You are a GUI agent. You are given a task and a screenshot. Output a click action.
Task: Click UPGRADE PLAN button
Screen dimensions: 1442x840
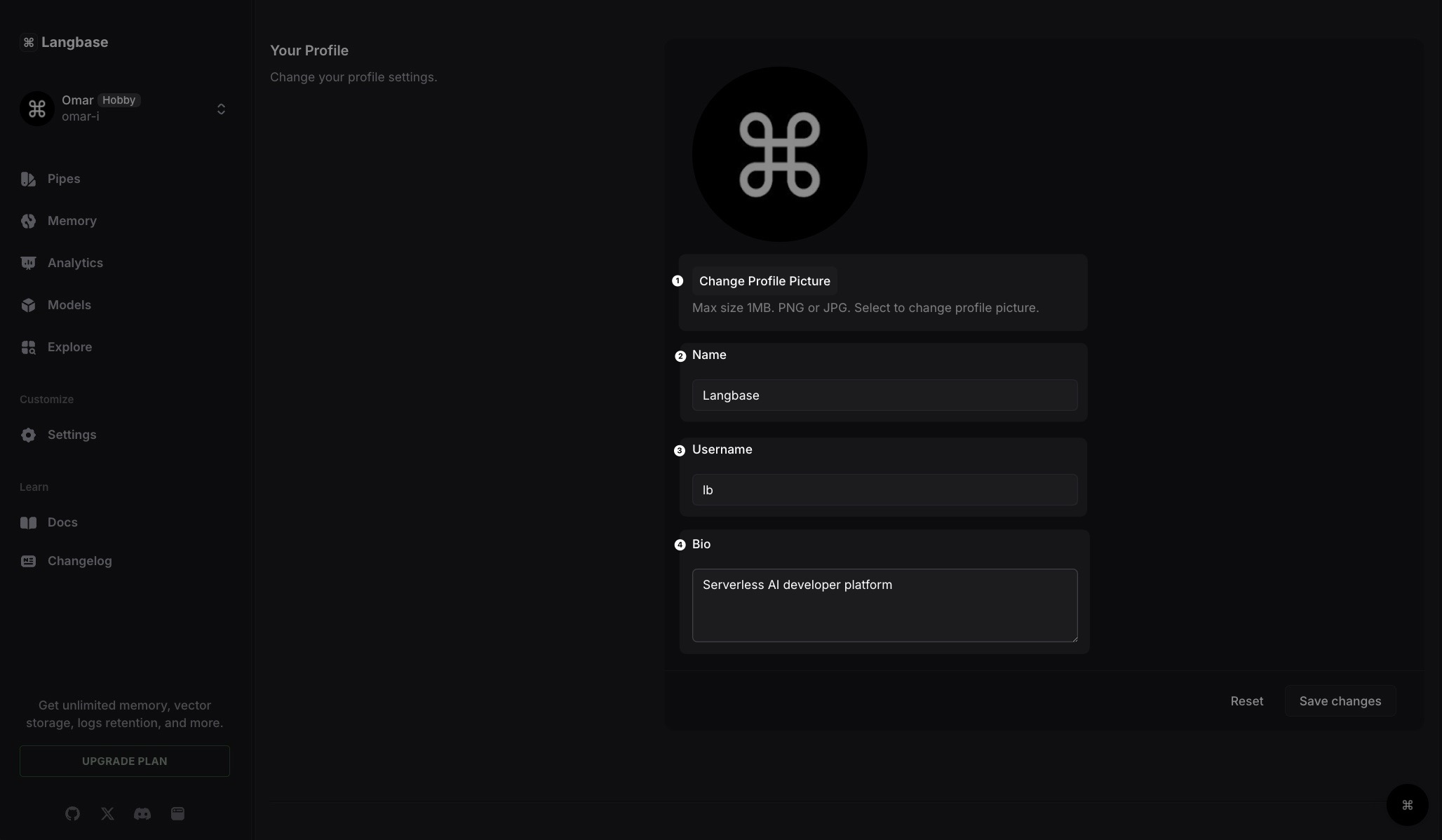pos(124,761)
